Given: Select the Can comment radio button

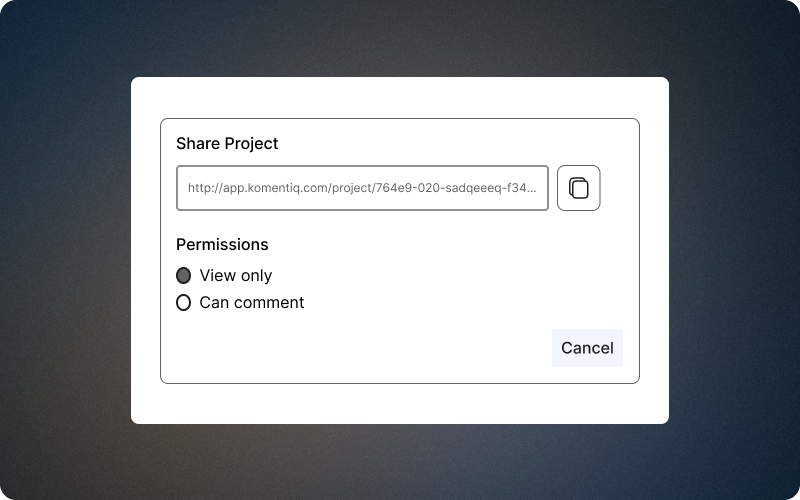Looking at the screenshot, I should click(183, 303).
